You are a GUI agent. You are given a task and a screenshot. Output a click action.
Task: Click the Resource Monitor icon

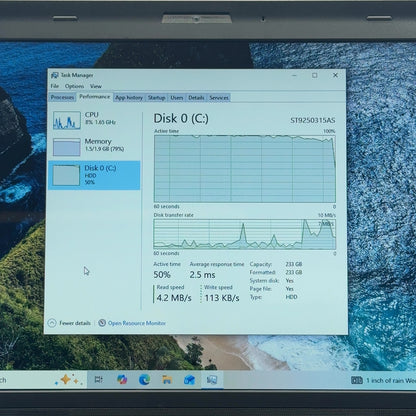click(x=102, y=323)
